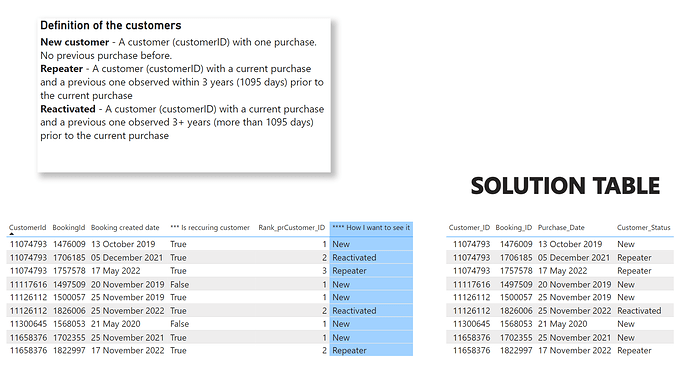Screen dimensions: 690x377
Task: Click the Rank_prCustomer_ID column header
Action: pyautogui.click(x=291, y=227)
